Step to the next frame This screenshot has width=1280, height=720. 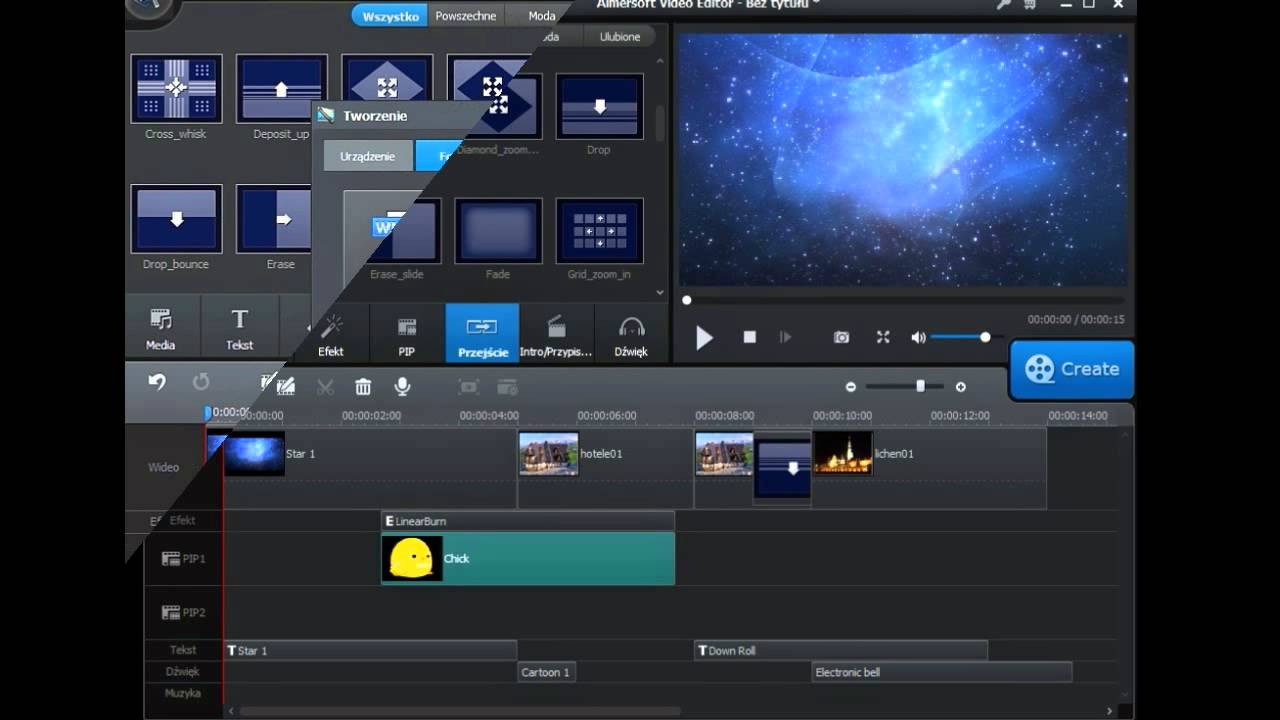click(786, 338)
